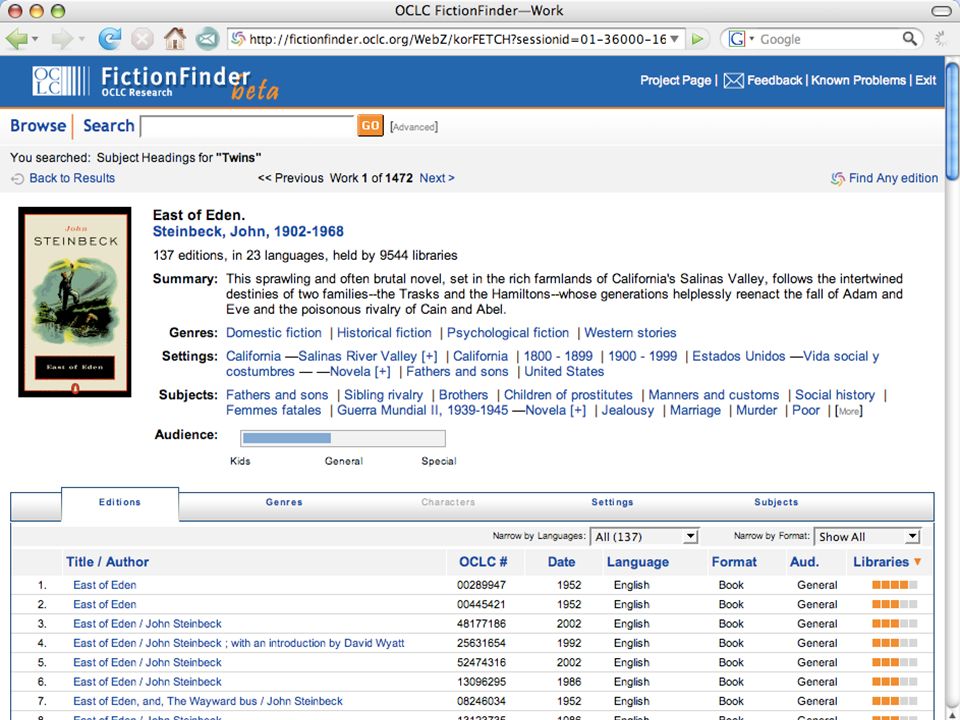Open the Historical fiction genre
The height and width of the screenshot is (720, 960).
click(384, 332)
